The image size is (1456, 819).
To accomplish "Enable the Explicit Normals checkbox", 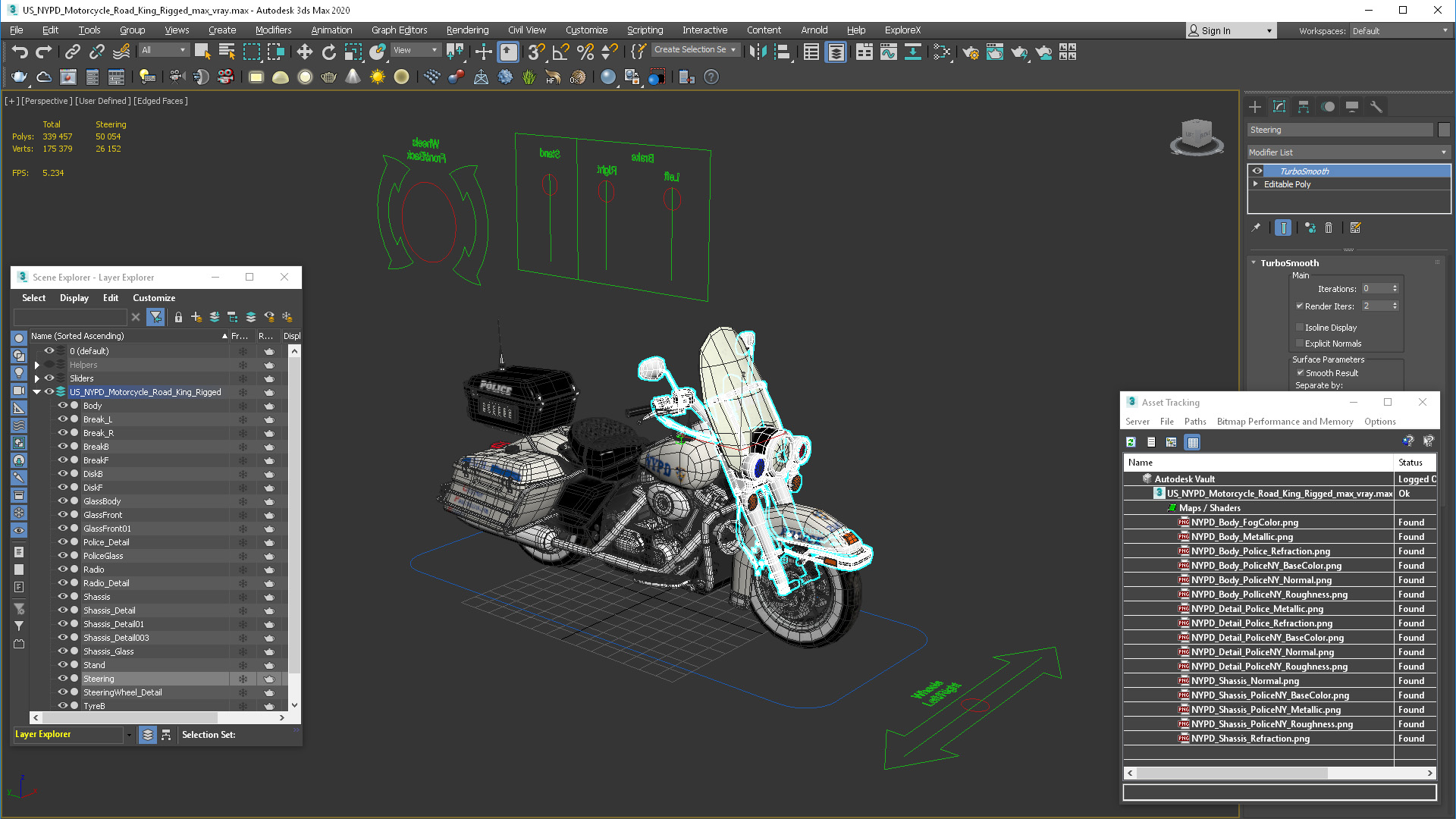I will click(x=1300, y=344).
